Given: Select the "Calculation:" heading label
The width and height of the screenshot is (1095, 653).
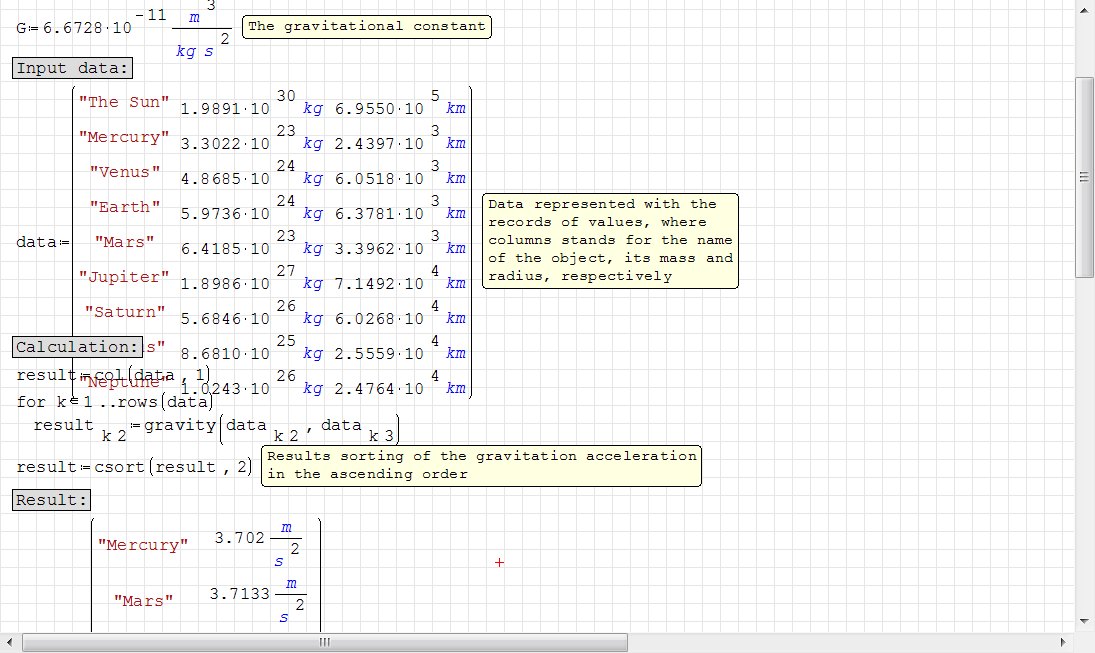Looking at the screenshot, I should coord(77,347).
